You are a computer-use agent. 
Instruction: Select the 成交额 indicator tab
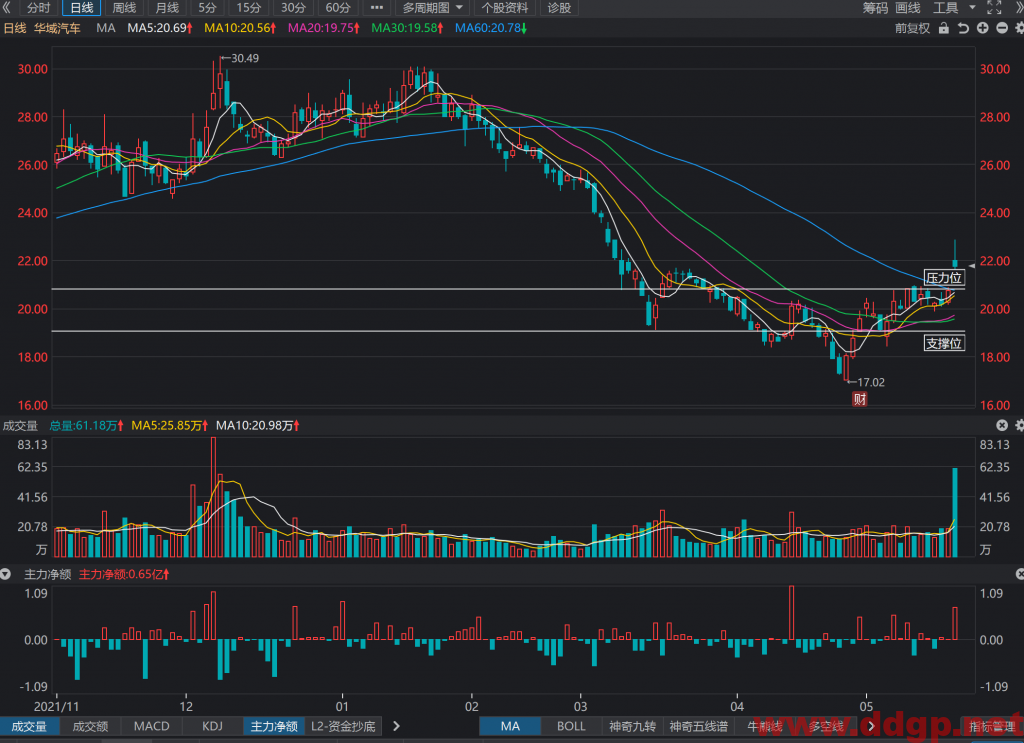90,726
